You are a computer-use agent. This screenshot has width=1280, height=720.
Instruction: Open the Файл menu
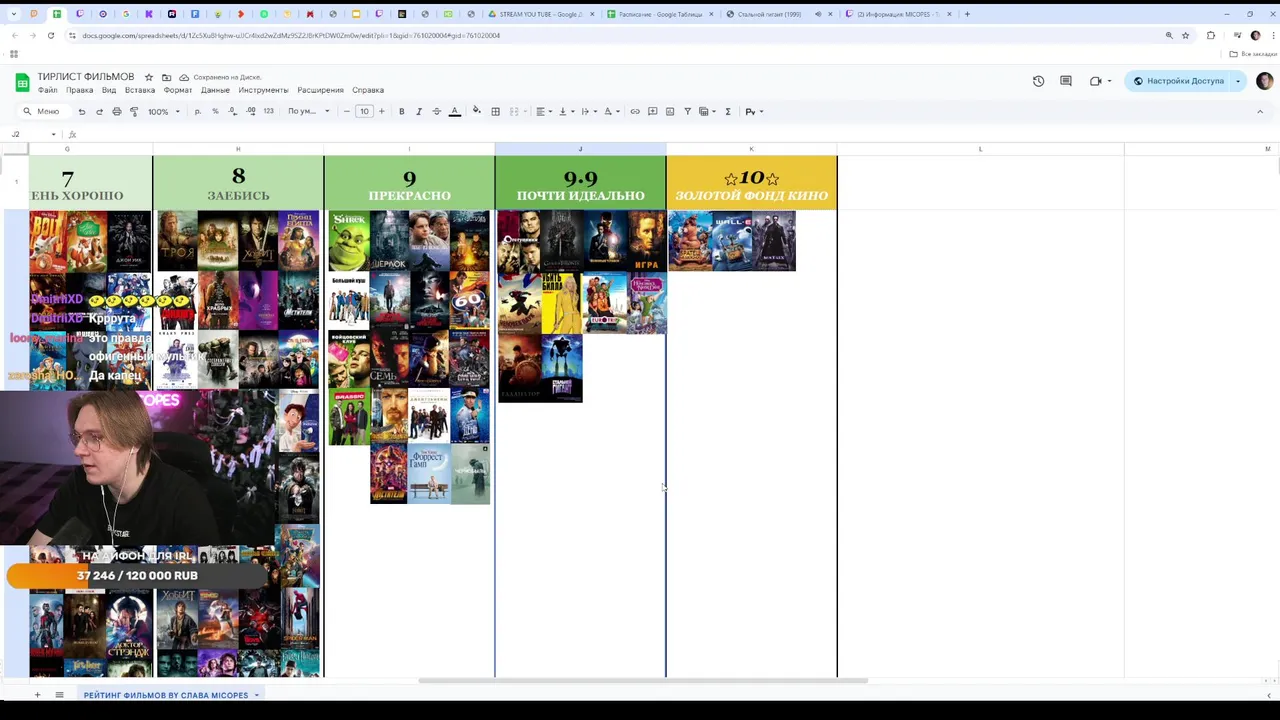pyautogui.click(x=47, y=90)
